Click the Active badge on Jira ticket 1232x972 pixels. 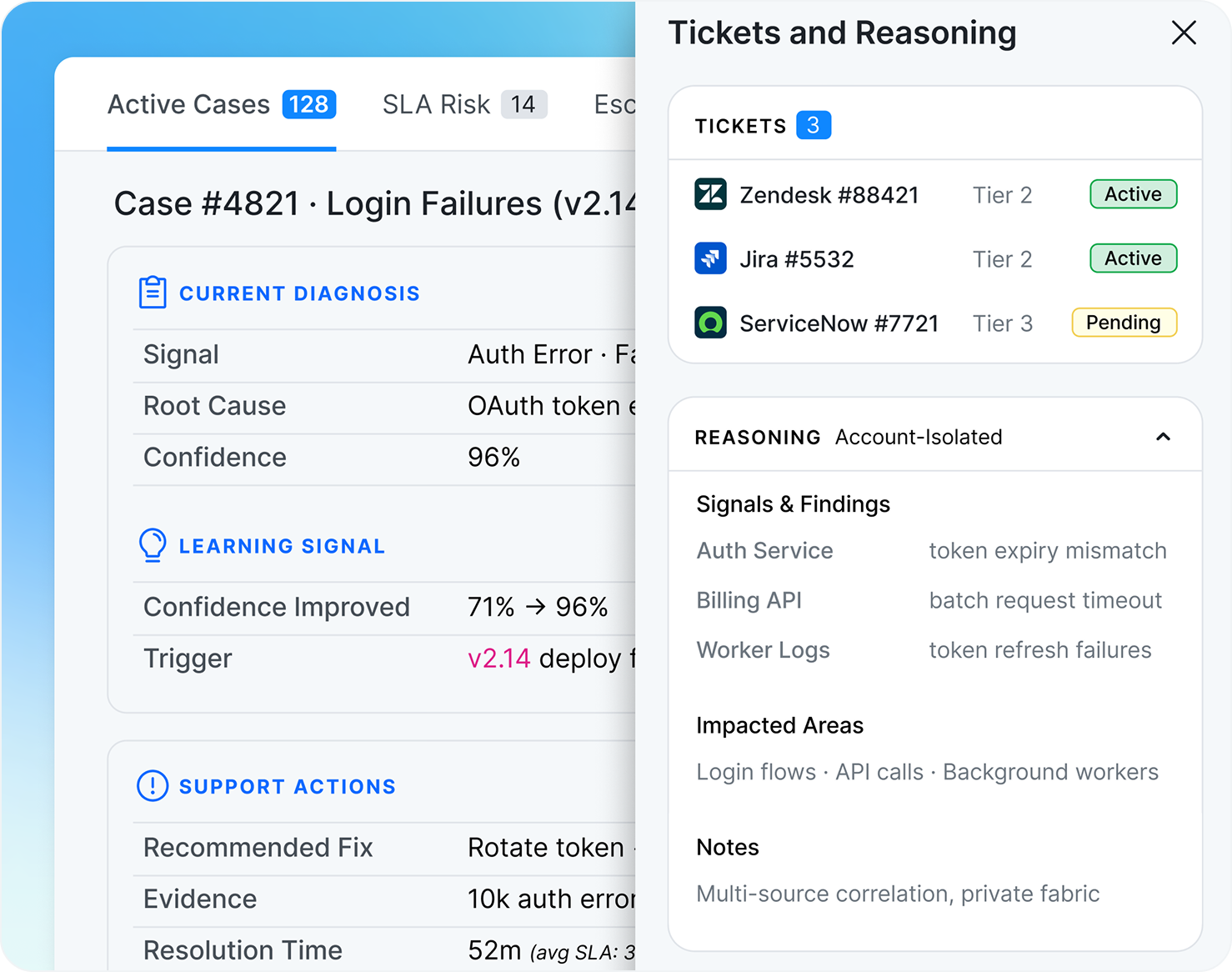1133,258
